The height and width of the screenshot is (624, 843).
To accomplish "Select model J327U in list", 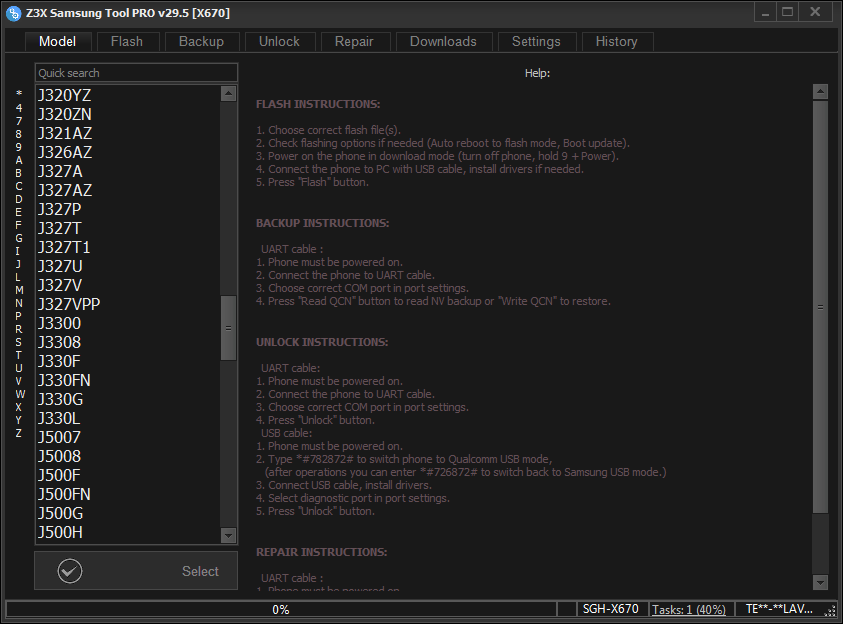I will click(x=128, y=267).
